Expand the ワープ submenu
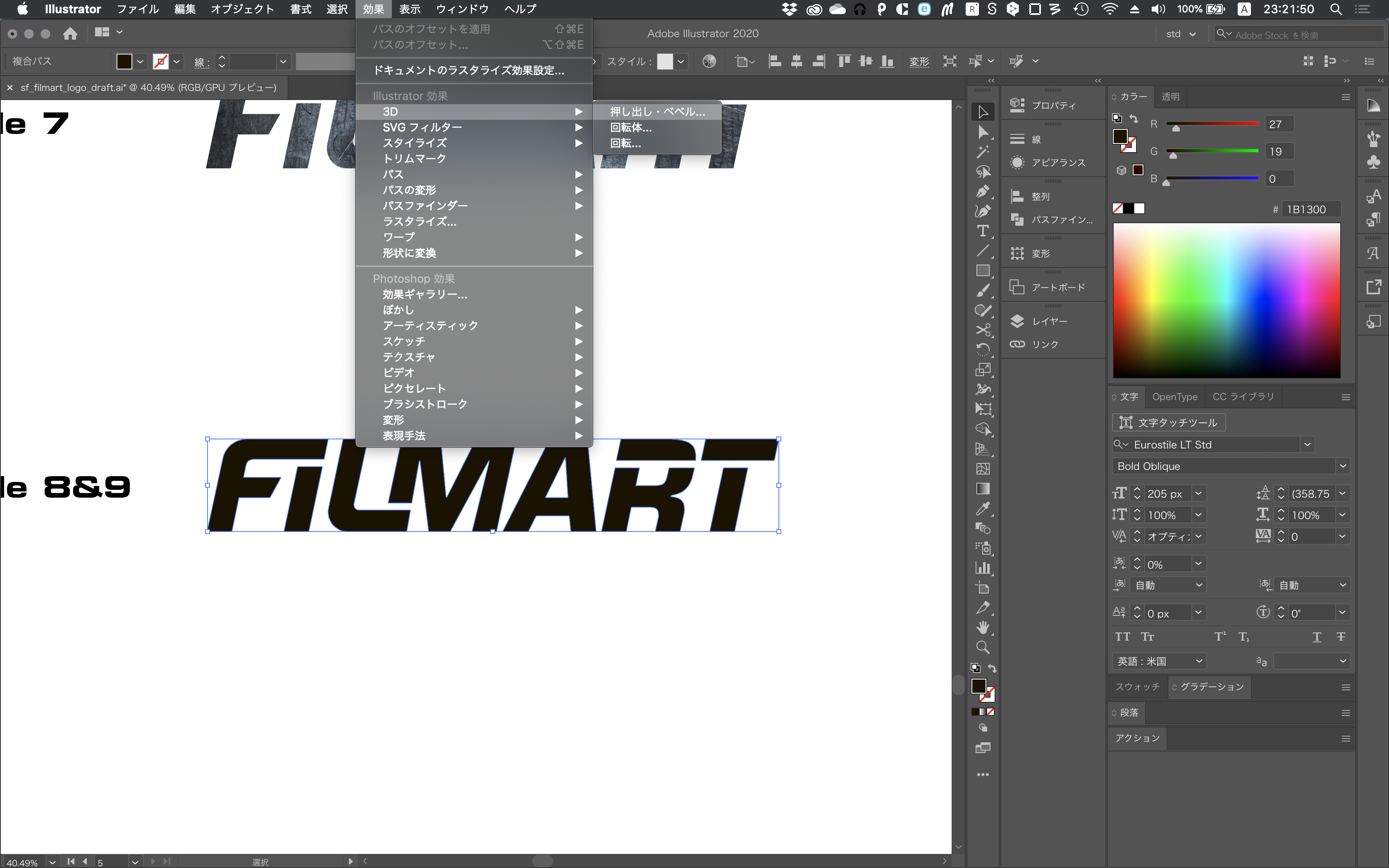 click(474, 237)
